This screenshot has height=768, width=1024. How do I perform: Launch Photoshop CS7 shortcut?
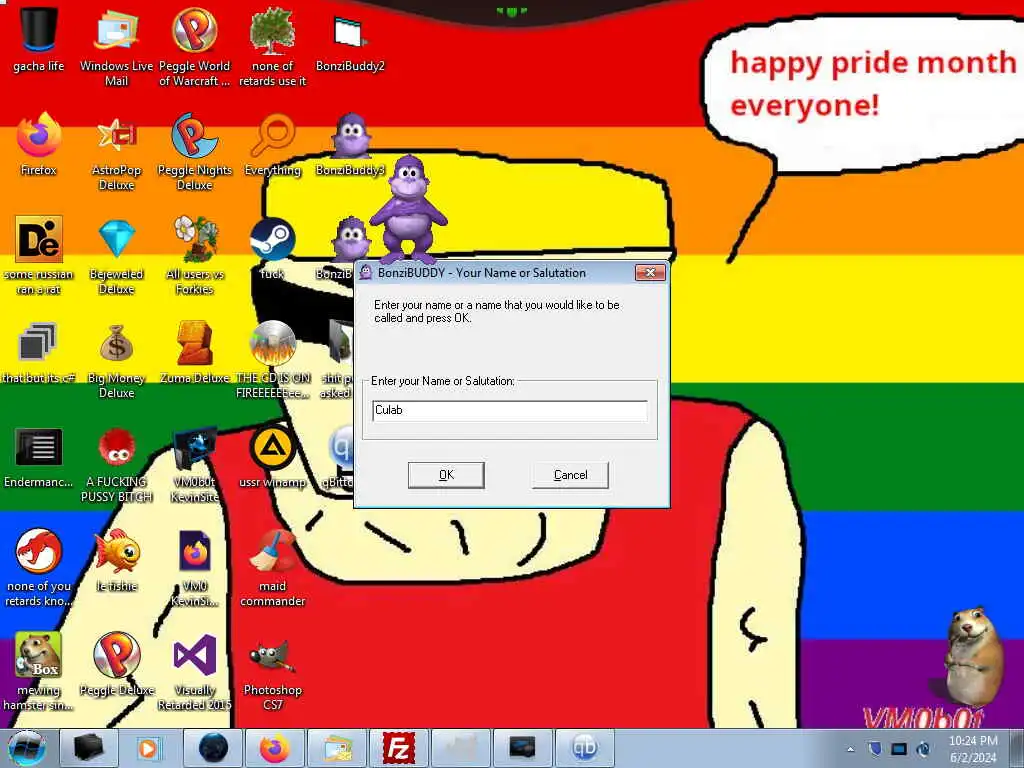(272, 656)
